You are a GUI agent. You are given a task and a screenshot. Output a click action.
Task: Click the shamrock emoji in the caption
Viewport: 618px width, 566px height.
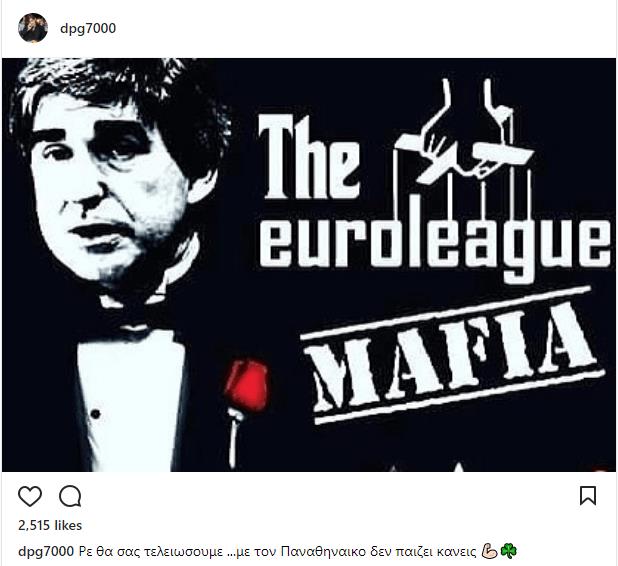508,551
